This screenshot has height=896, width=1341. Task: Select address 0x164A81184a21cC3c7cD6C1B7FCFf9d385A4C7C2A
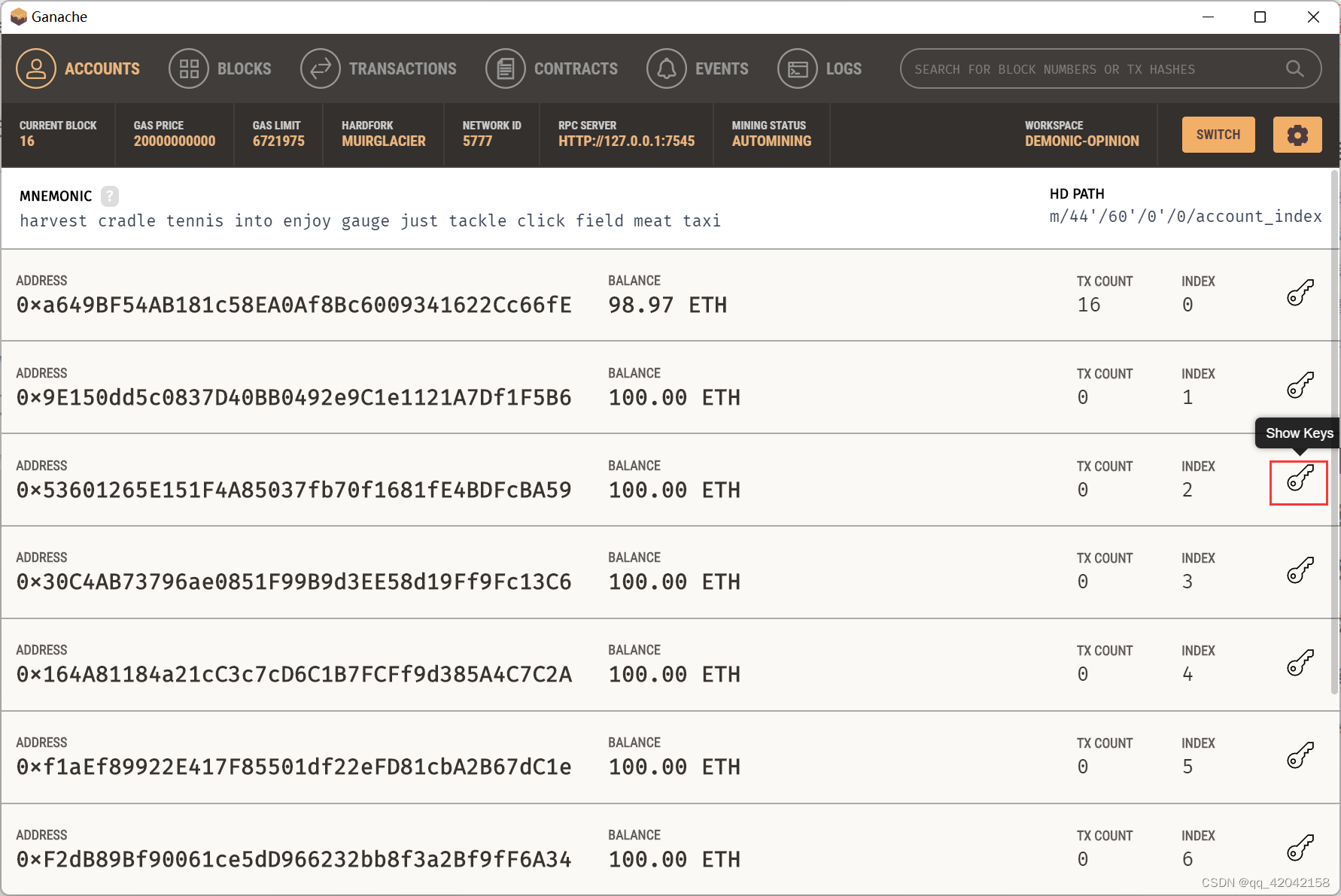click(x=294, y=674)
